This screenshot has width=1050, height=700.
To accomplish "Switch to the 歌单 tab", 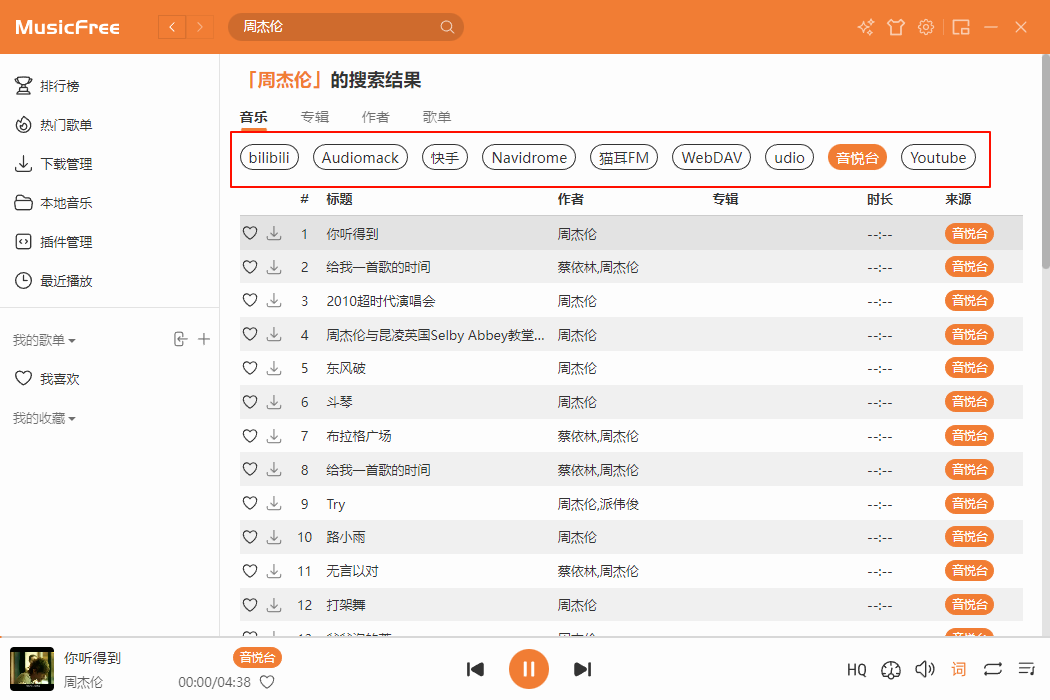I will pyautogui.click(x=436, y=117).
